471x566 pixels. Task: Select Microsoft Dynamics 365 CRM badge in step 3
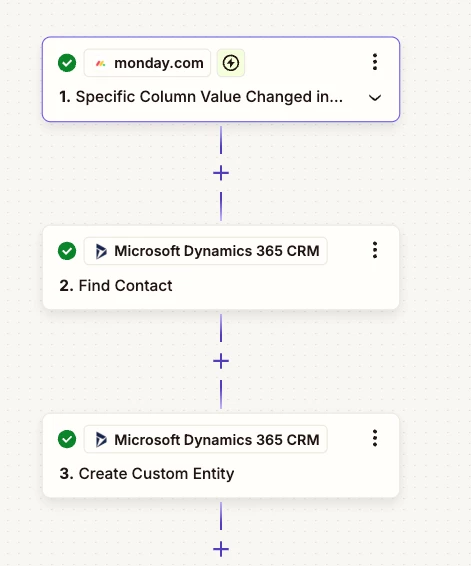pyautogui.click(x=206, y=439)
